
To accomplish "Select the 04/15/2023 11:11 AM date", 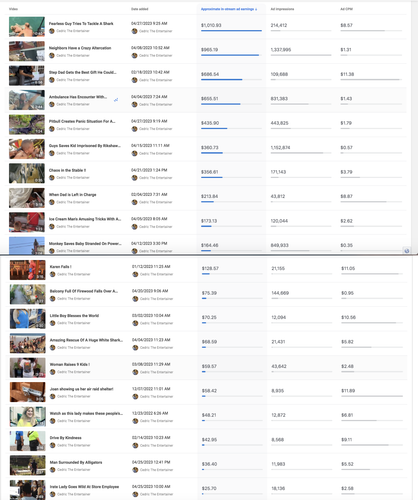I will pyautogui.click(x=150, y=145).
